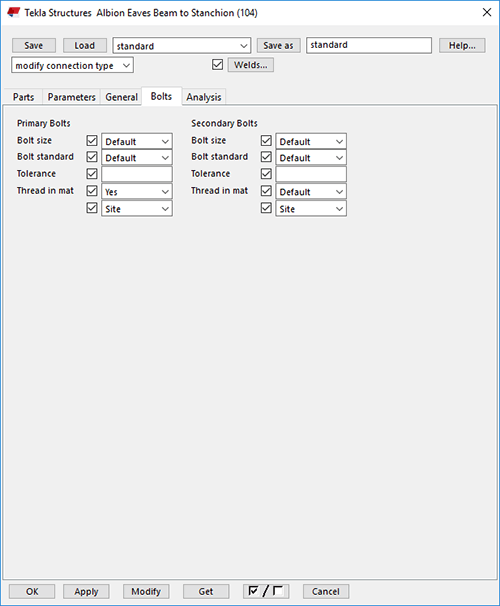Click the Save as button

click(x=278, y=45)
